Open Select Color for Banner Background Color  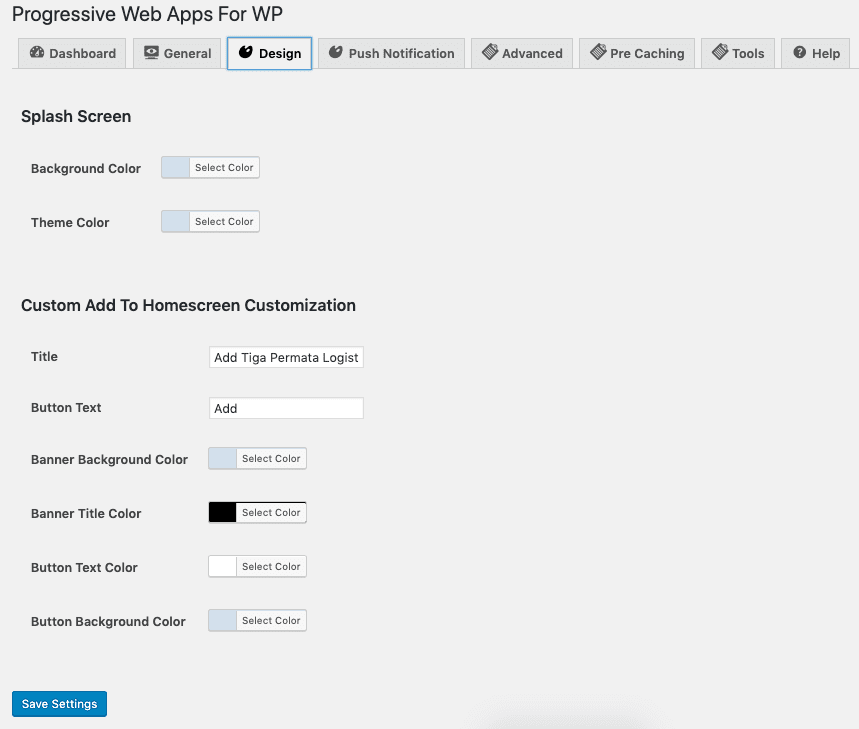271,459
